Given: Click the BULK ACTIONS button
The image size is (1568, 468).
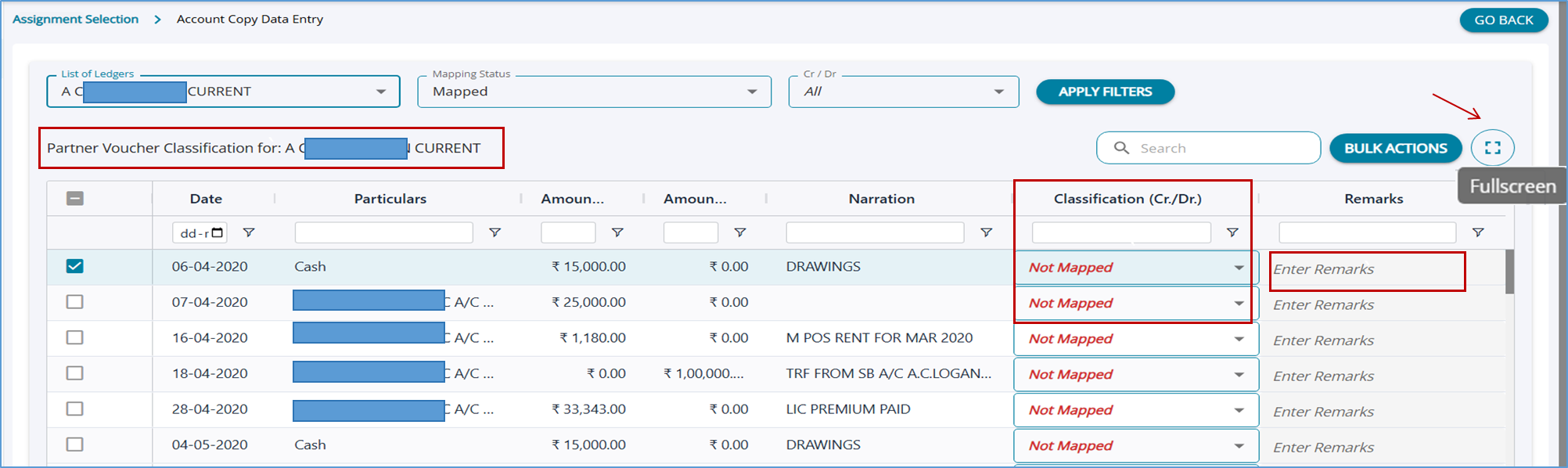Looking at the screenshot, I should 1395,148.
